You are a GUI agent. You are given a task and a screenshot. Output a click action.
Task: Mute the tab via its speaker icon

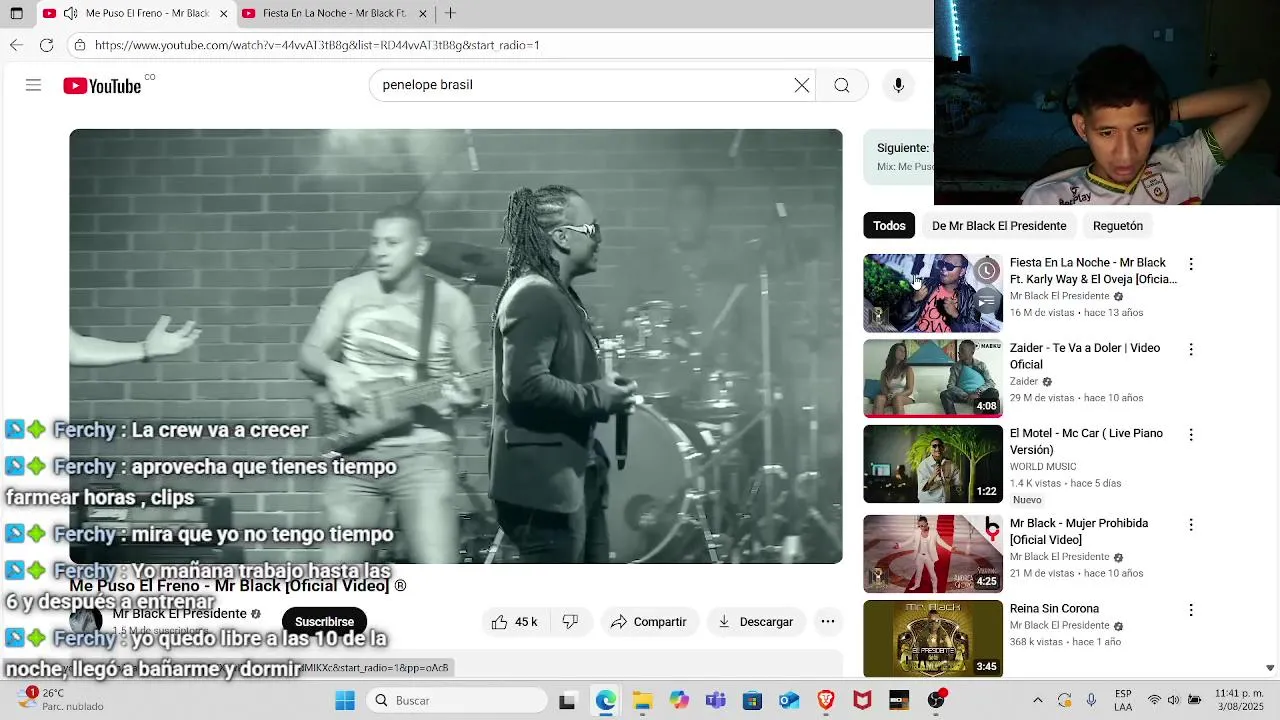coord(70,13)
